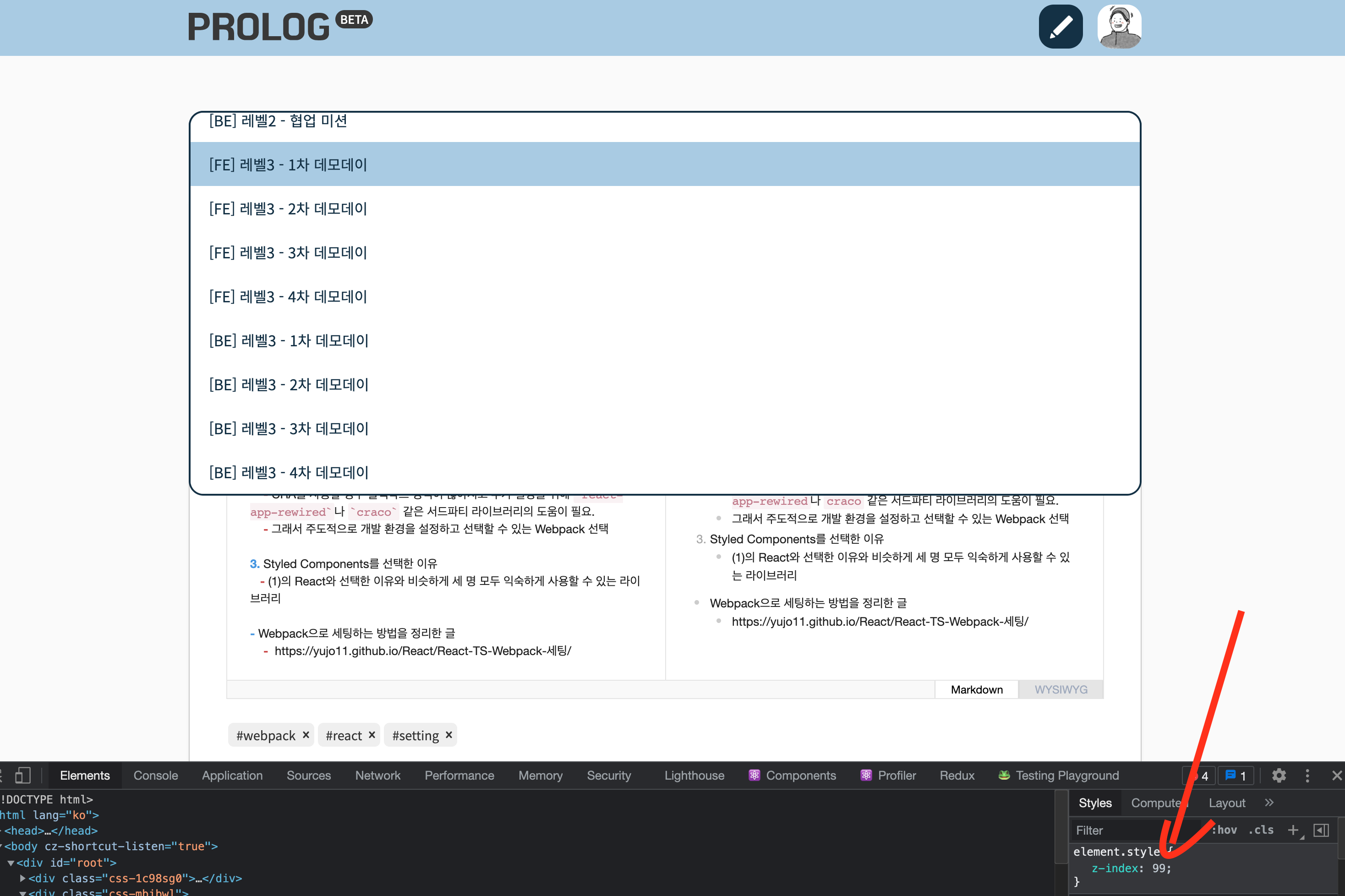This screenshot has height=896, width=1345.
Task: Open DevTools three-dot customize menu
Action: (x=1307, y=776)
